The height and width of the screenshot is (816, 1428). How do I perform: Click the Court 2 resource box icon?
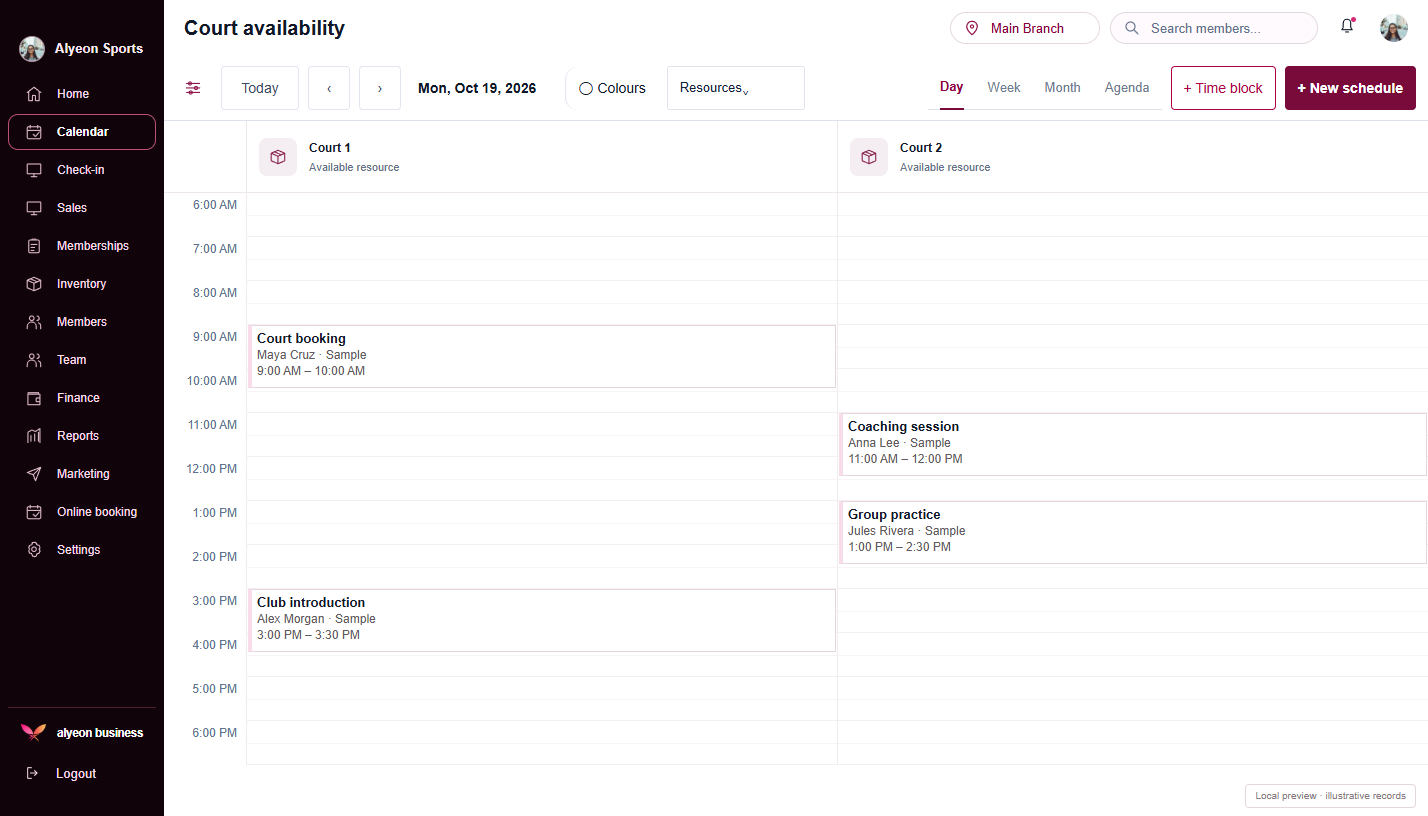[869, 157]
